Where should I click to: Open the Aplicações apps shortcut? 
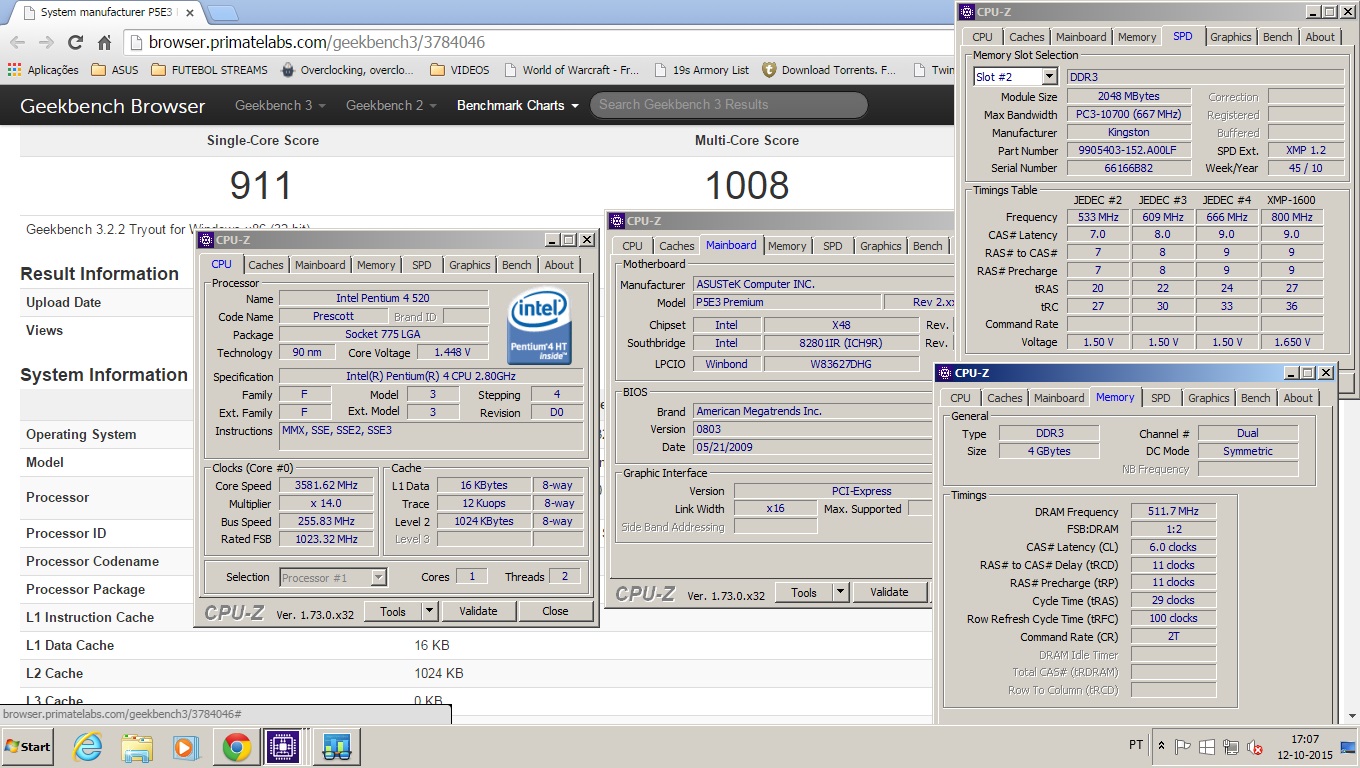click(44, 70)
